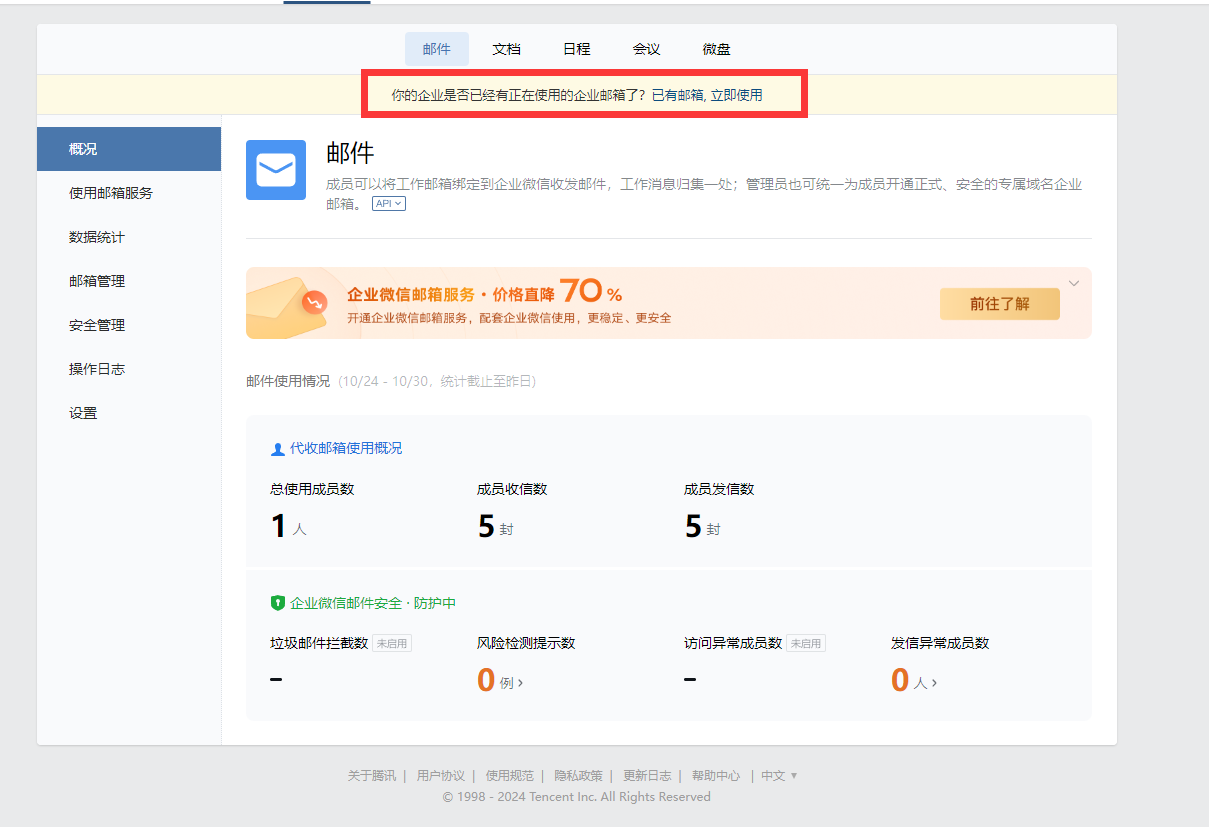Open the 微盘 tab
The height and width of the screenshot is (827, 1209).
coord(716,49)
